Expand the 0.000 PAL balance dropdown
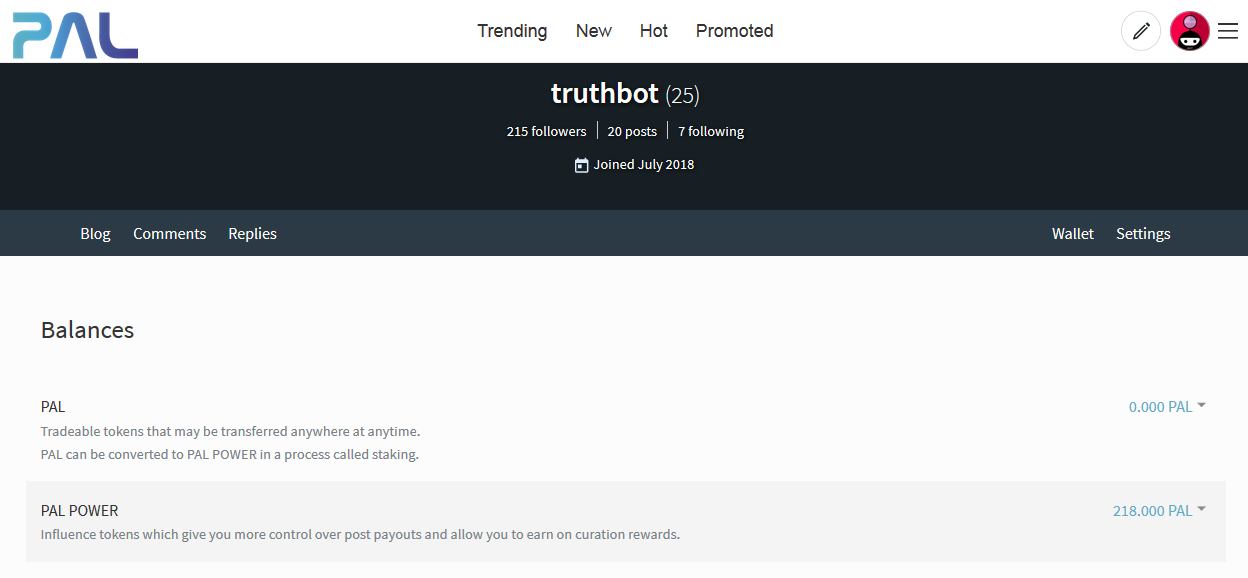This screenshot has width=1248, height=578. click(x=1167, y=407)
